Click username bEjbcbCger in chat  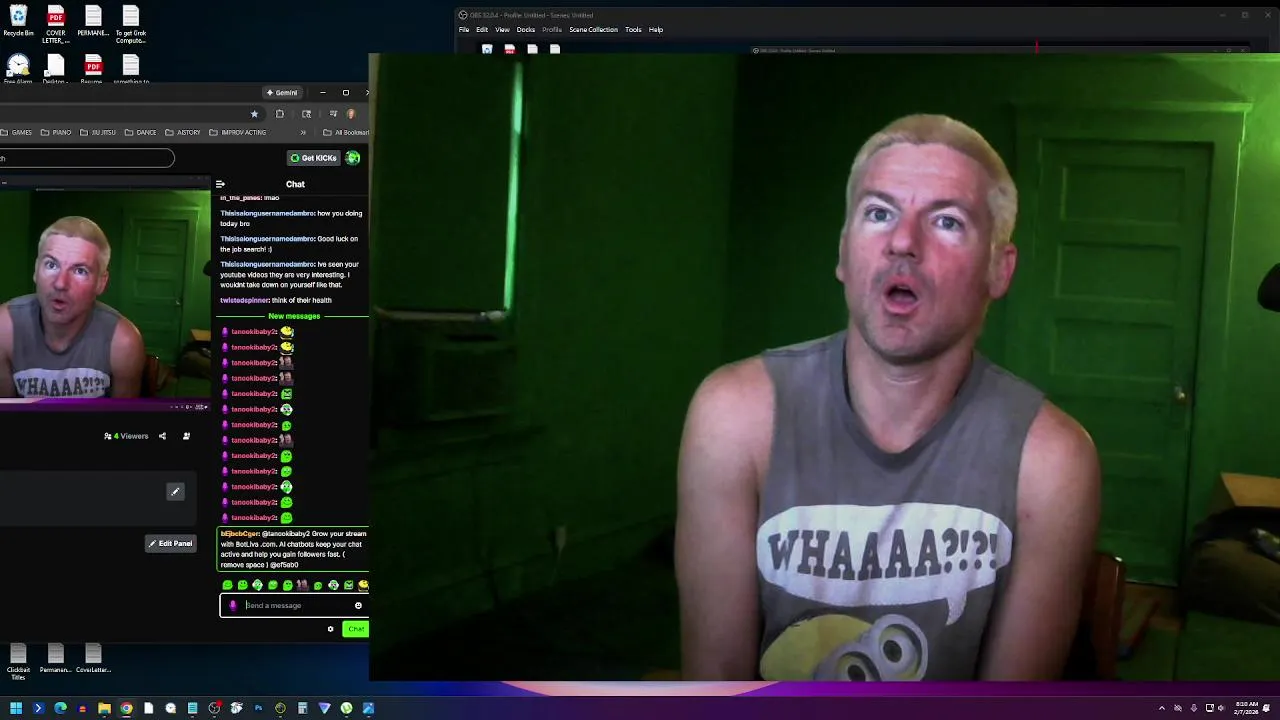point(240,534)
